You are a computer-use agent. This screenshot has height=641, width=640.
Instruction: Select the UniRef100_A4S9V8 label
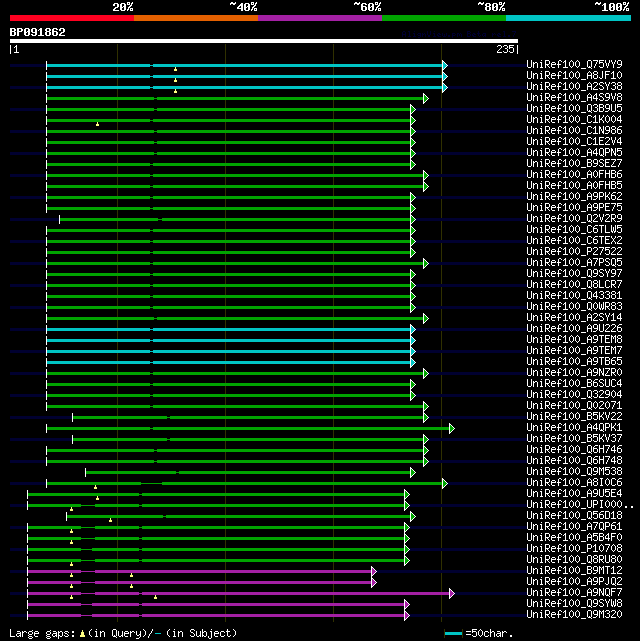(x=574, y=98)
